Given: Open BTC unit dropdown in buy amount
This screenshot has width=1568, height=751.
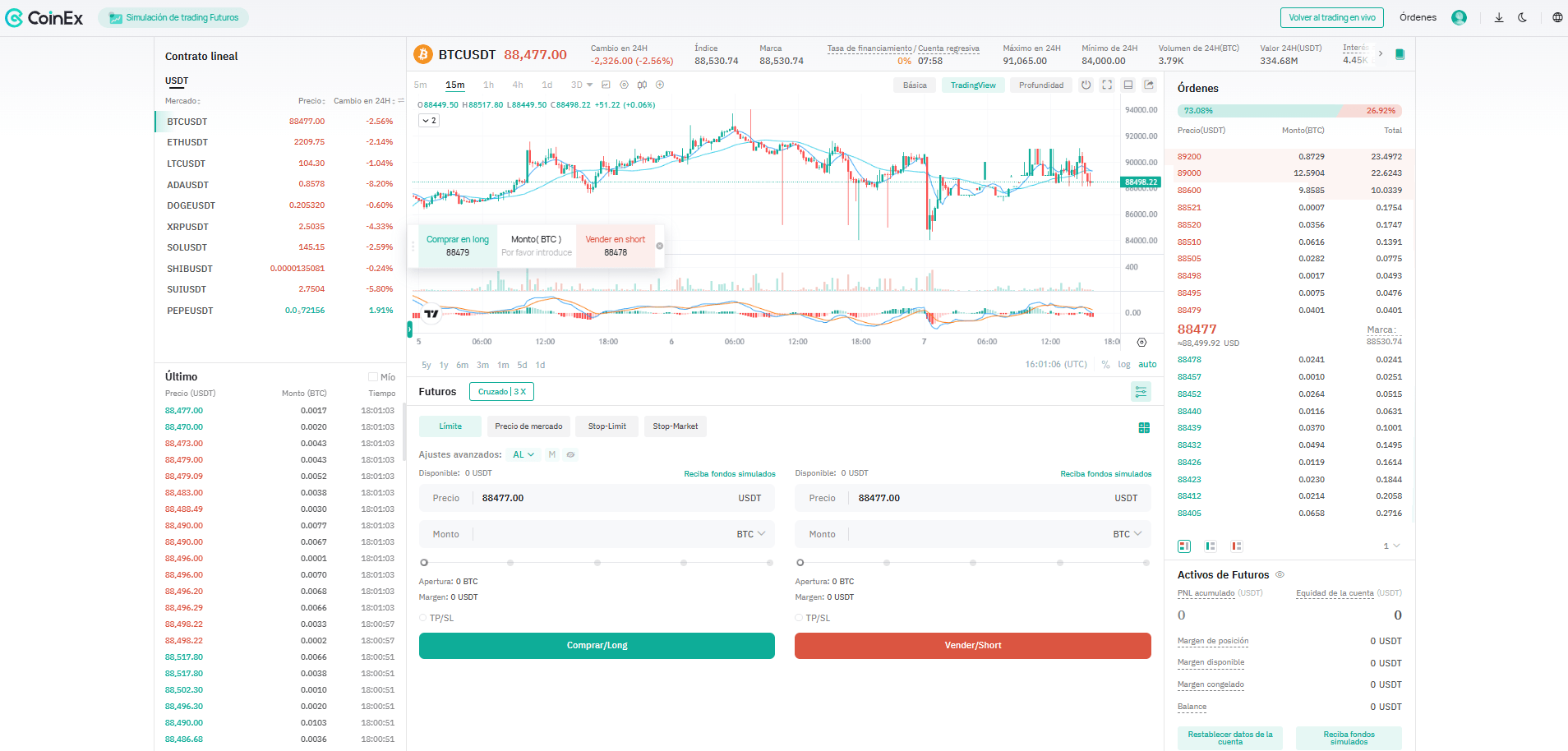Looking at the screenshot, I should (750, 534).
